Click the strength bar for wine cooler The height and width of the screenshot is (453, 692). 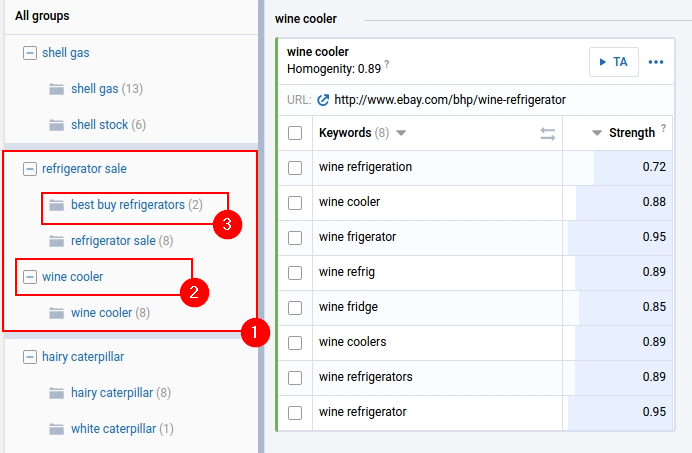coord(618,202)
